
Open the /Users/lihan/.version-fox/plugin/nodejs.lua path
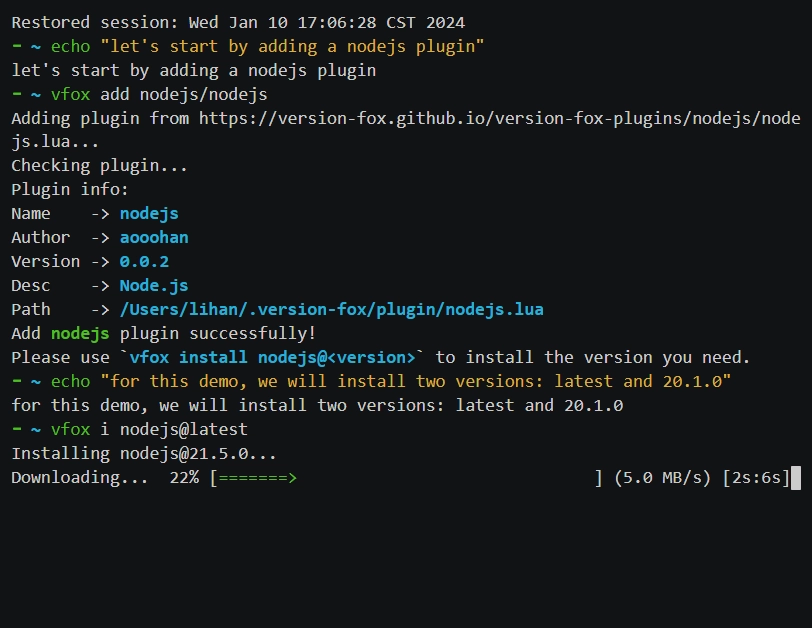coord(332,310)
